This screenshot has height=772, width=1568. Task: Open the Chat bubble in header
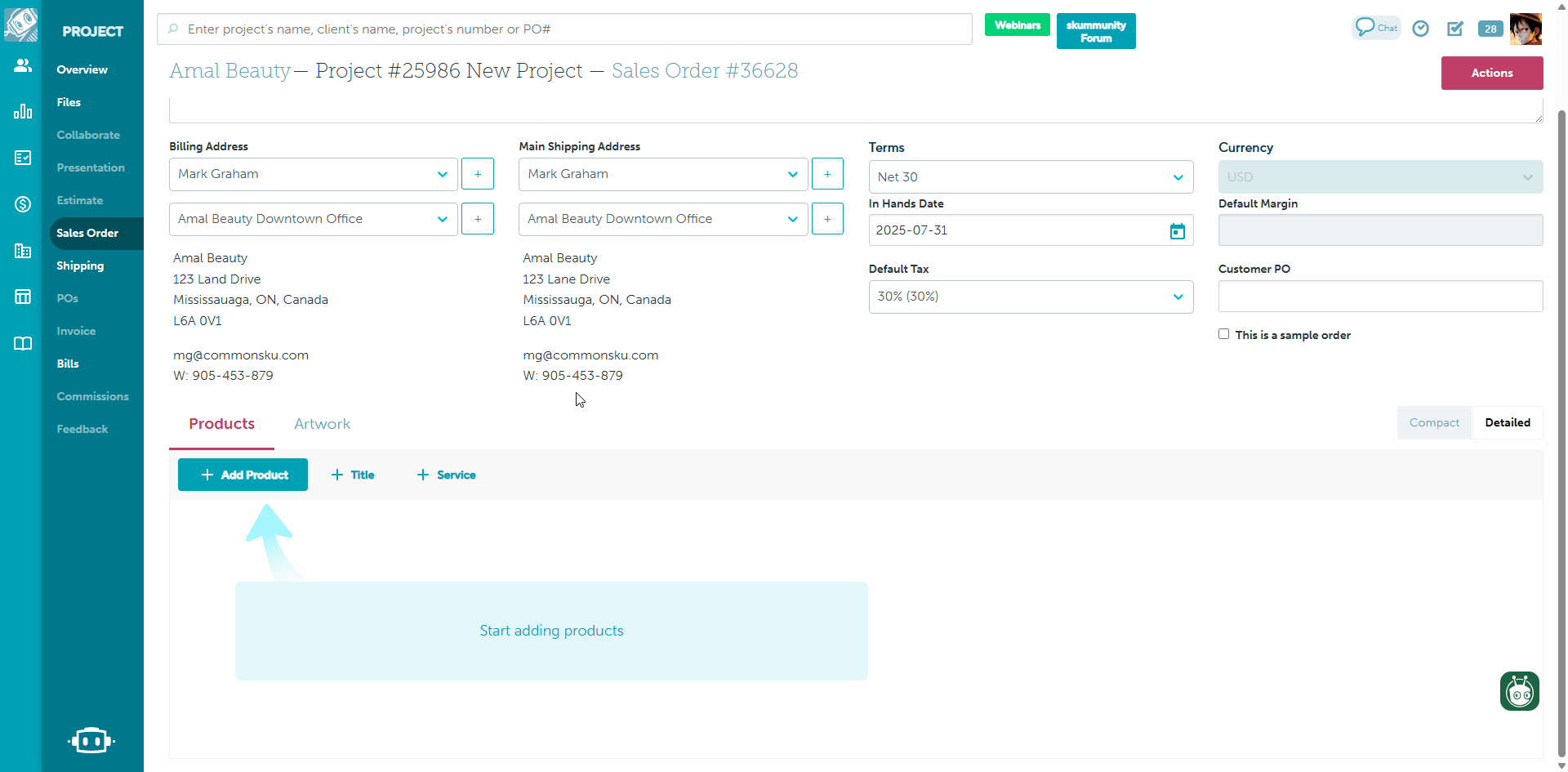1375,28
